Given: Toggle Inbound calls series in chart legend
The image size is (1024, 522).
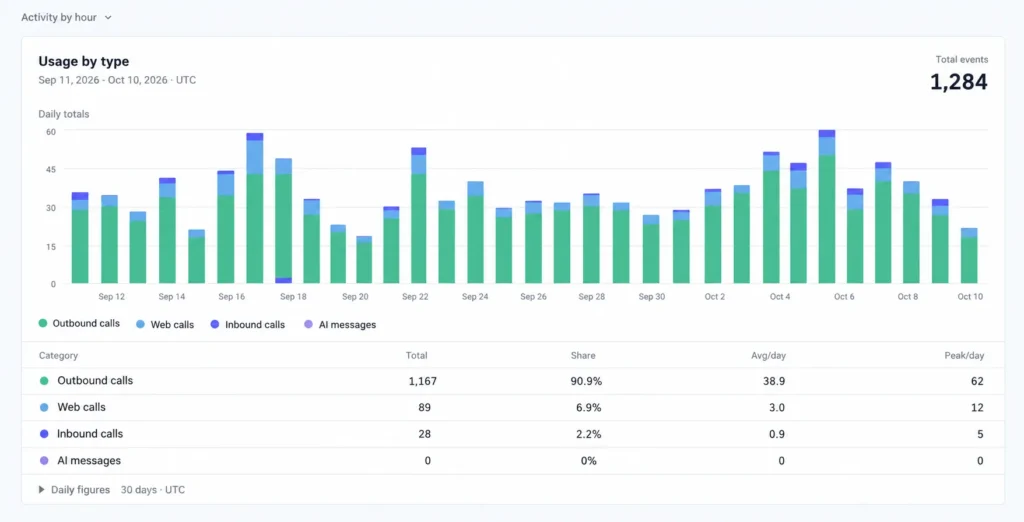Looking at the screenshot, I should pos(248,324).
